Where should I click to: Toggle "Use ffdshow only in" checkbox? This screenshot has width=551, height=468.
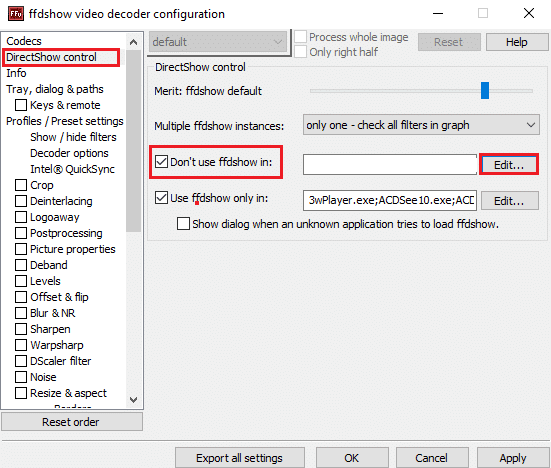[x=161, y=198]
